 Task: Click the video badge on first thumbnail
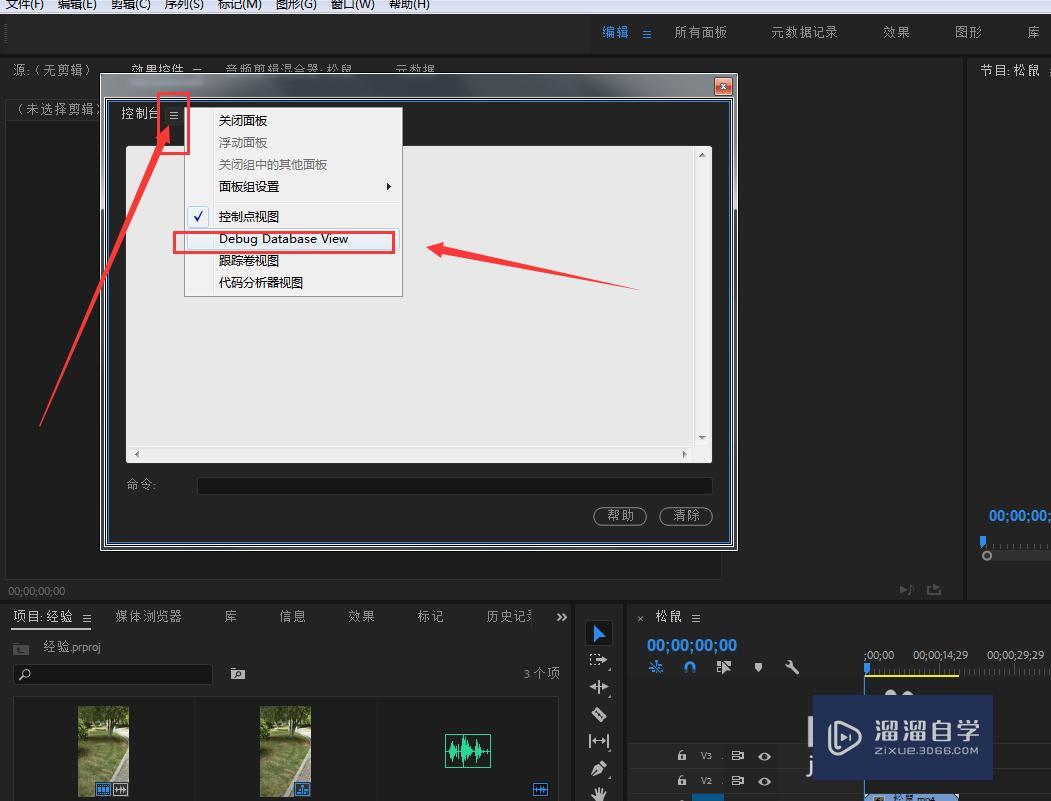pos(103,789)
